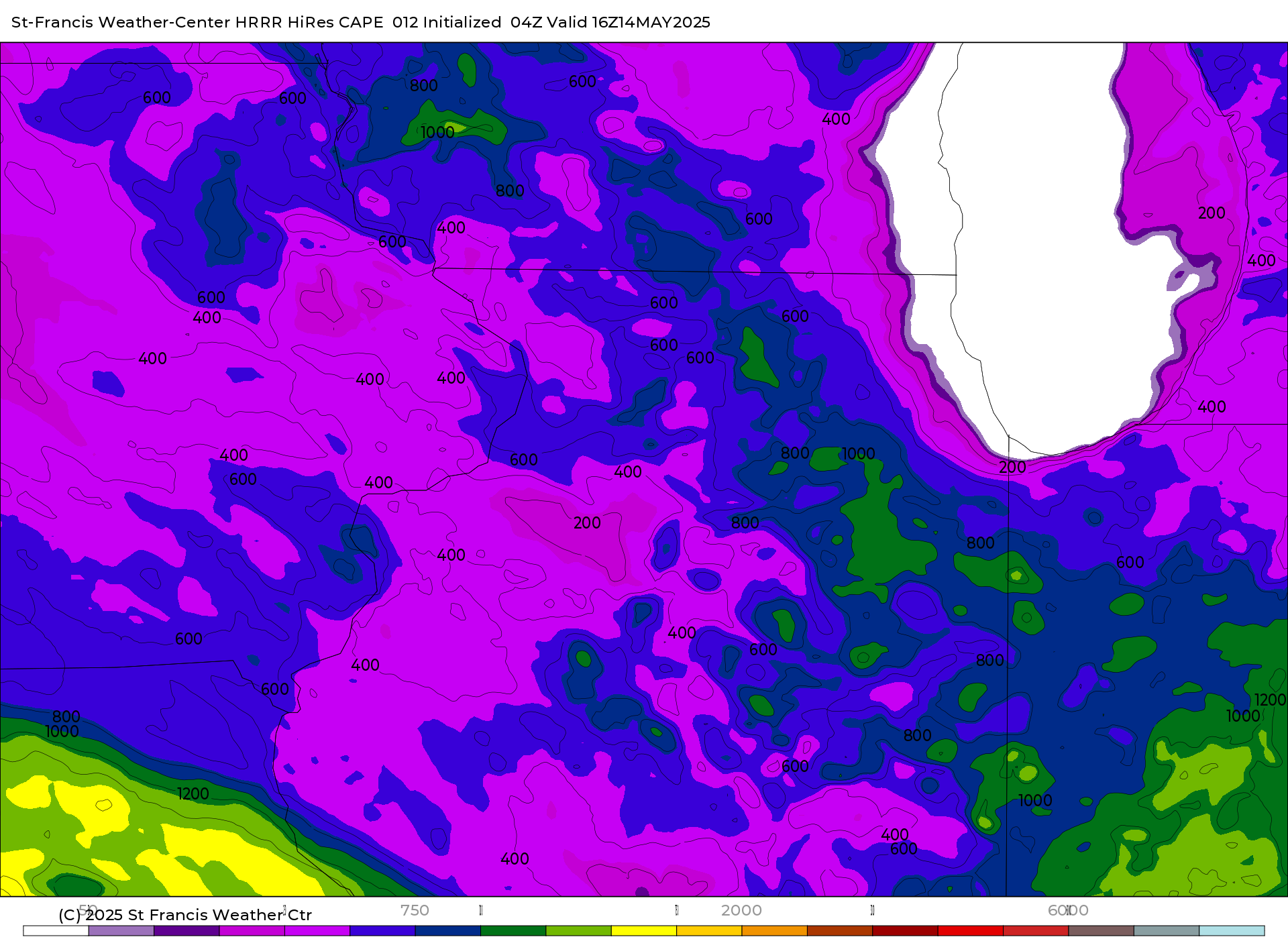The image size is (1288, 939).
Task: Click the 1200 label on the light green band
Action: coord(193,794)
